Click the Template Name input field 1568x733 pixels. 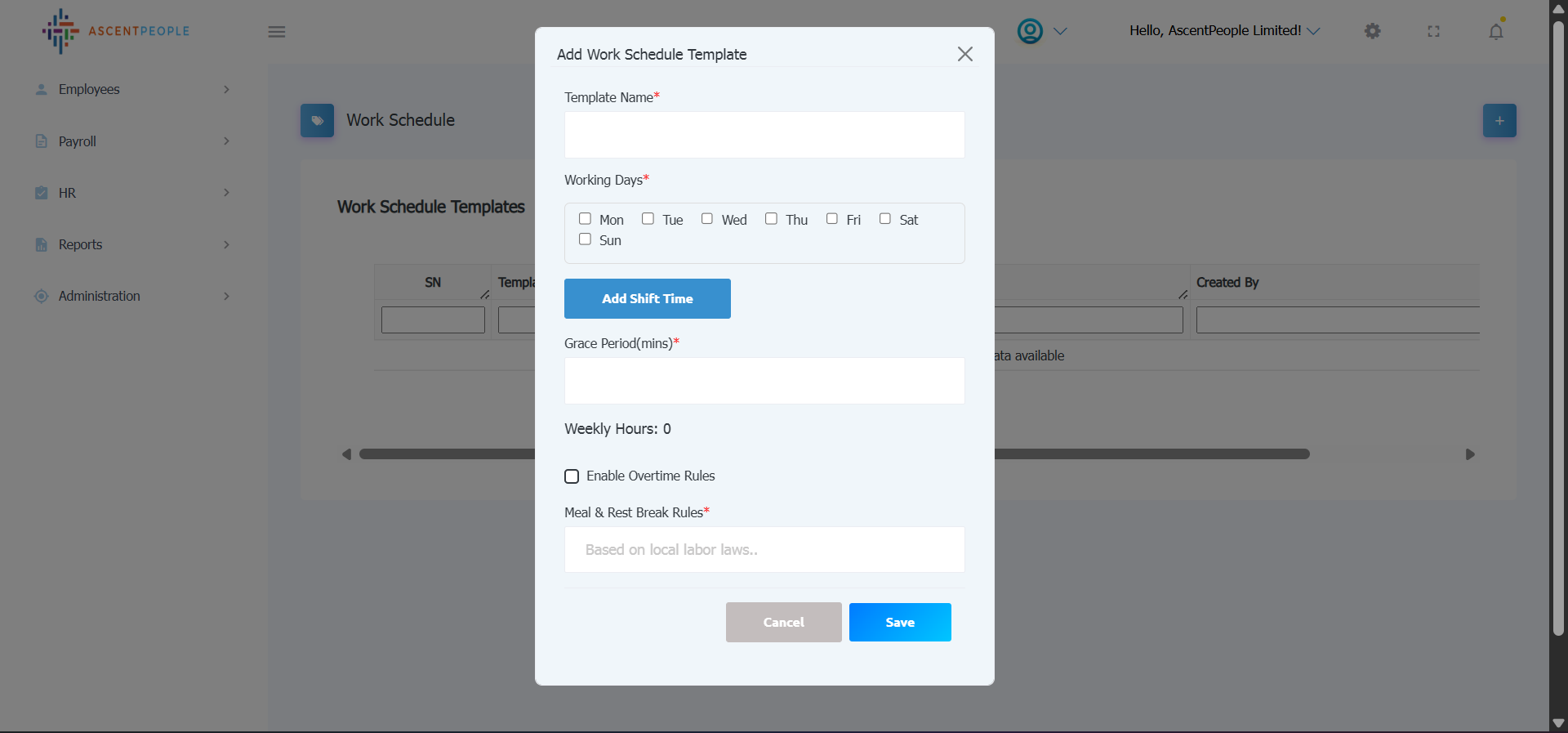coord(764,135)
